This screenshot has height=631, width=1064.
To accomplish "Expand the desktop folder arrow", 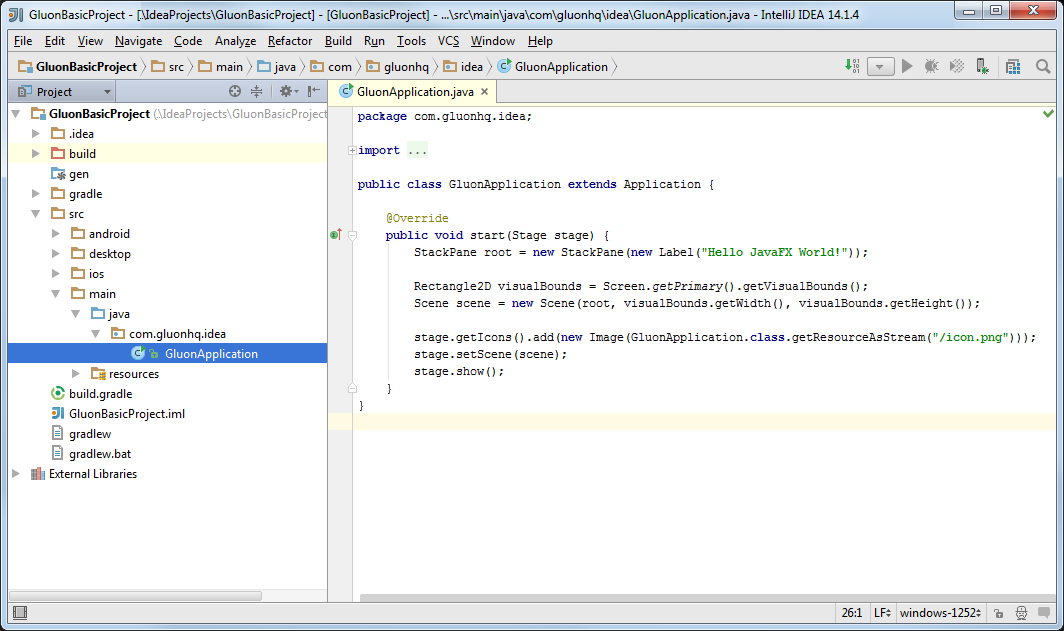I will coord(56,254).
